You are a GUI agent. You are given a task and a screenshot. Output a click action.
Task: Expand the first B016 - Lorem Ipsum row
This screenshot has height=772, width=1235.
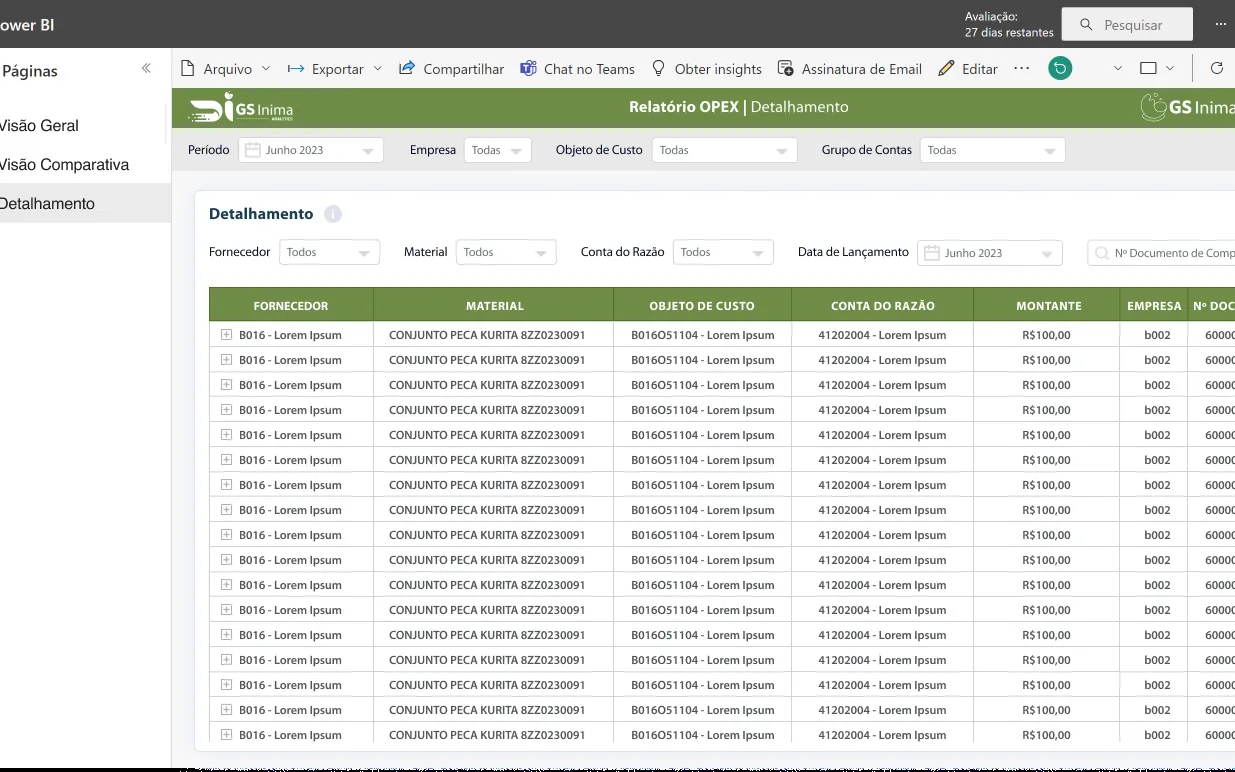pyautogui.click(x=226, y=335)
